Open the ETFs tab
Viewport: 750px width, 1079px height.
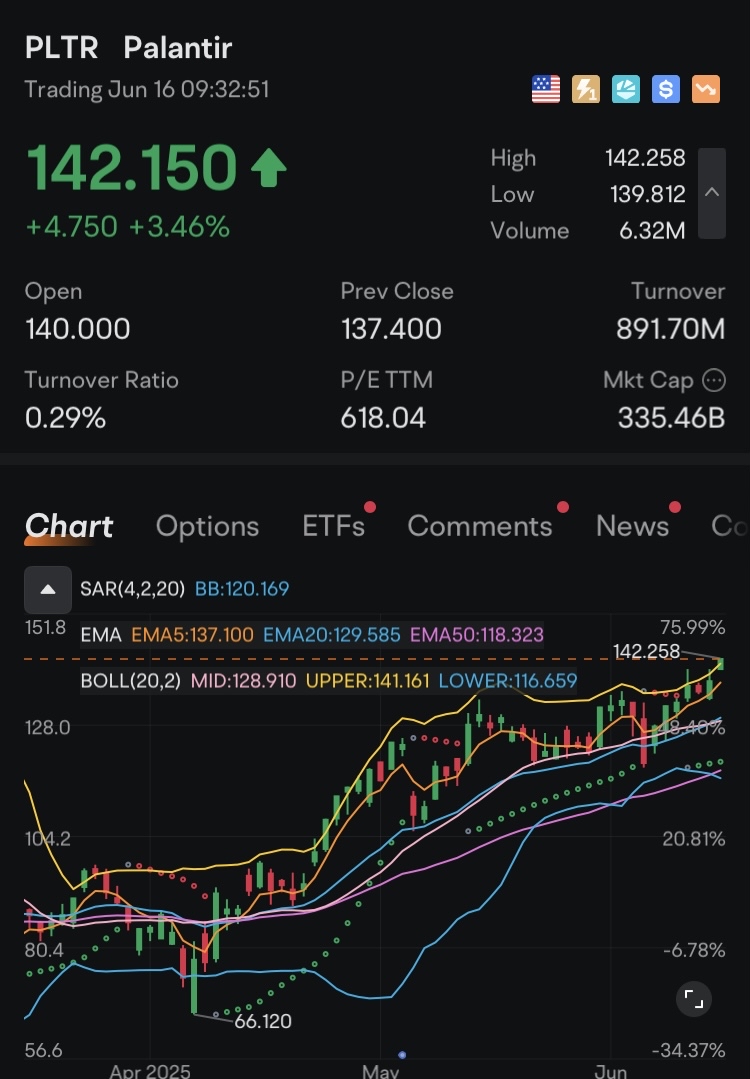334,526
